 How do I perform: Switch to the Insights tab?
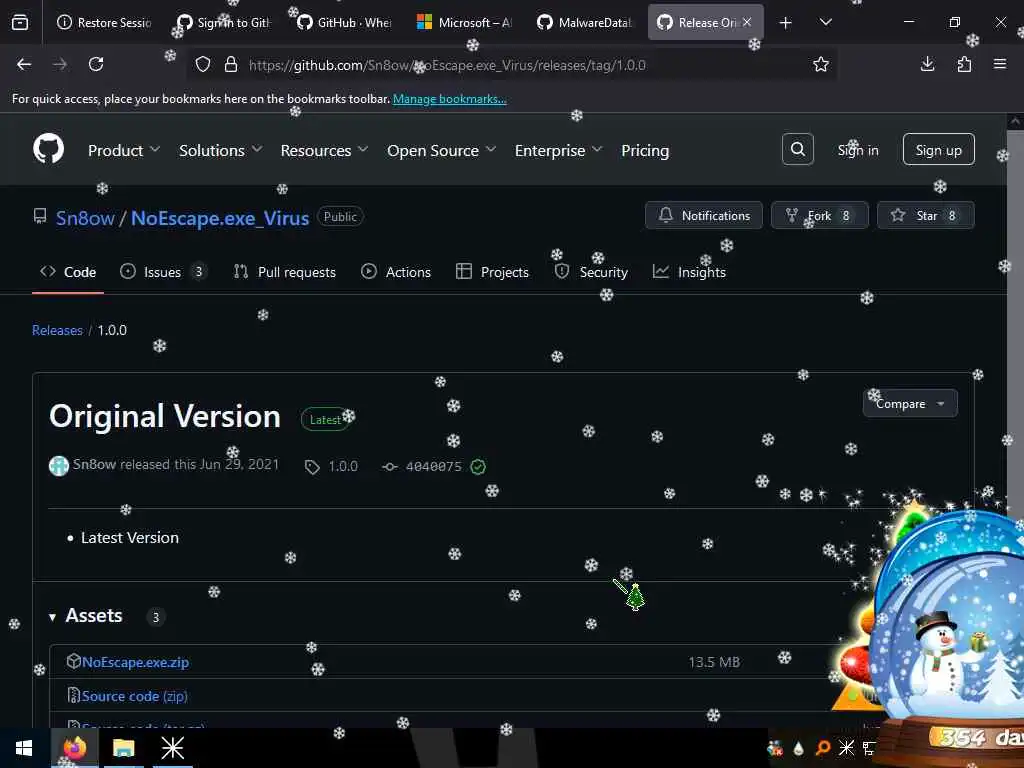click(689, 272)
